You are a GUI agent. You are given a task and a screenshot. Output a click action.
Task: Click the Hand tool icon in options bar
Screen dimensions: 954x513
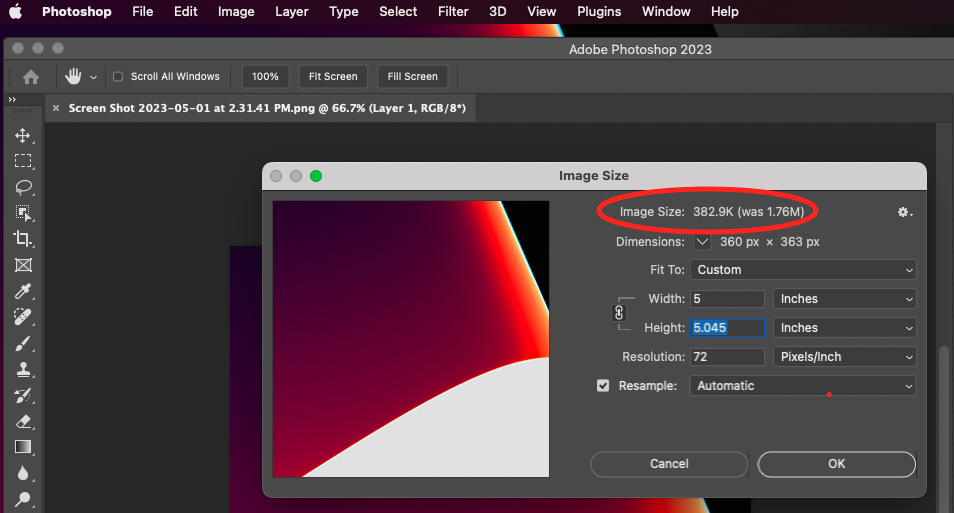tap(73, 76)
